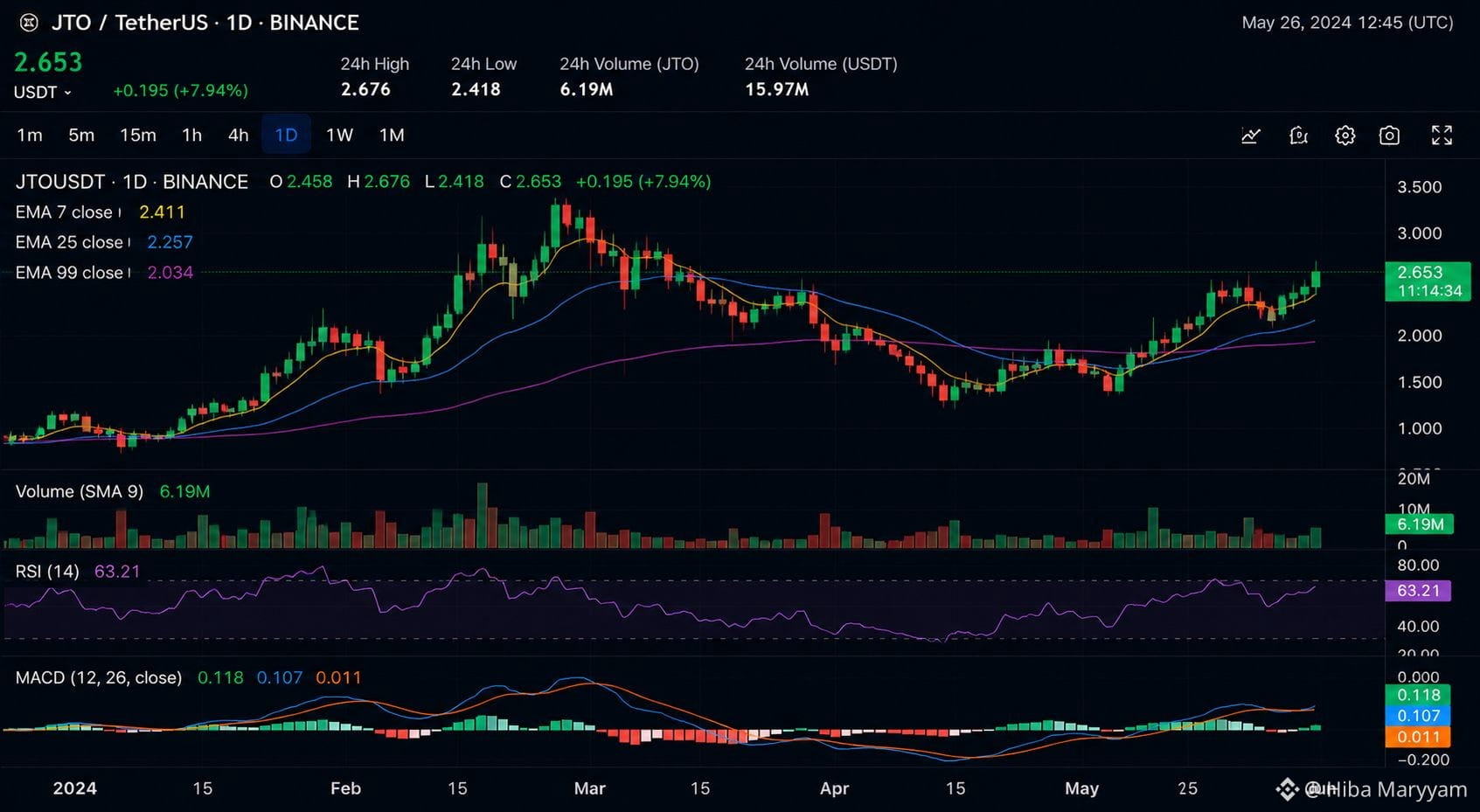1480x812 pixels.
Task: Click the 1.000 price axis level
Action: coord(1420,429)
